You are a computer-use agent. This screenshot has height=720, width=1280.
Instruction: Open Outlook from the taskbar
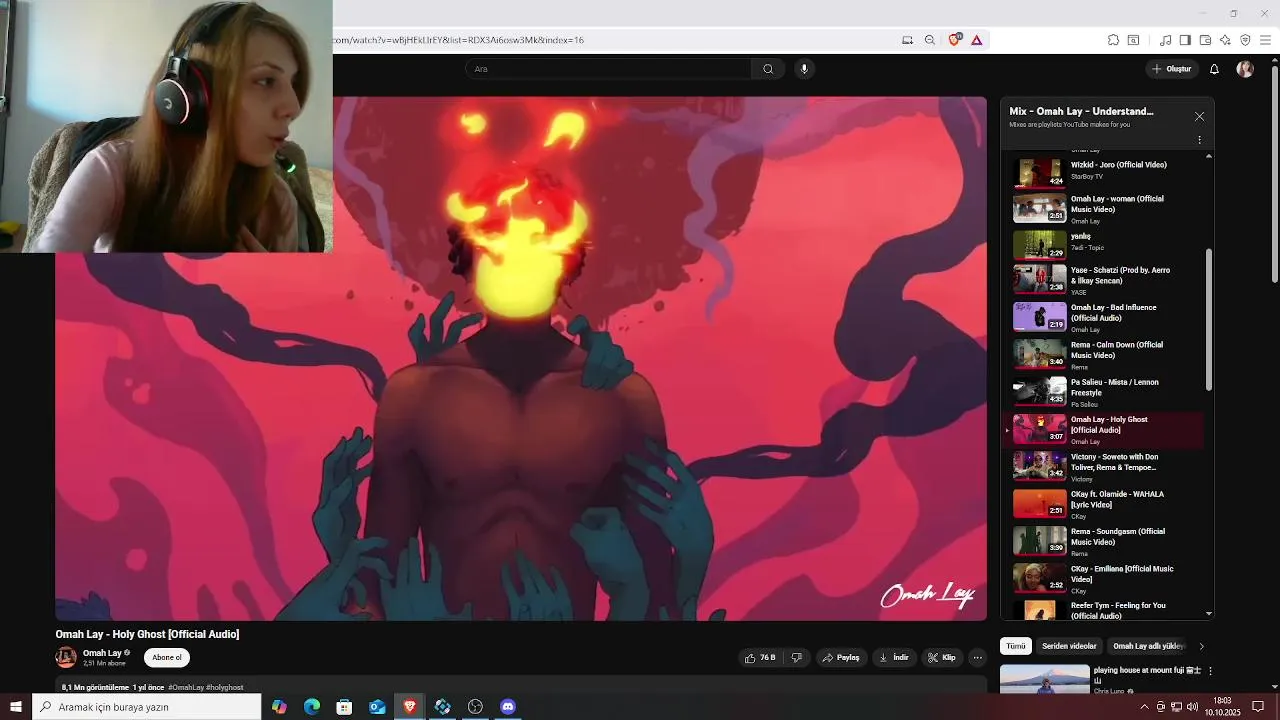tap(377, 707)
